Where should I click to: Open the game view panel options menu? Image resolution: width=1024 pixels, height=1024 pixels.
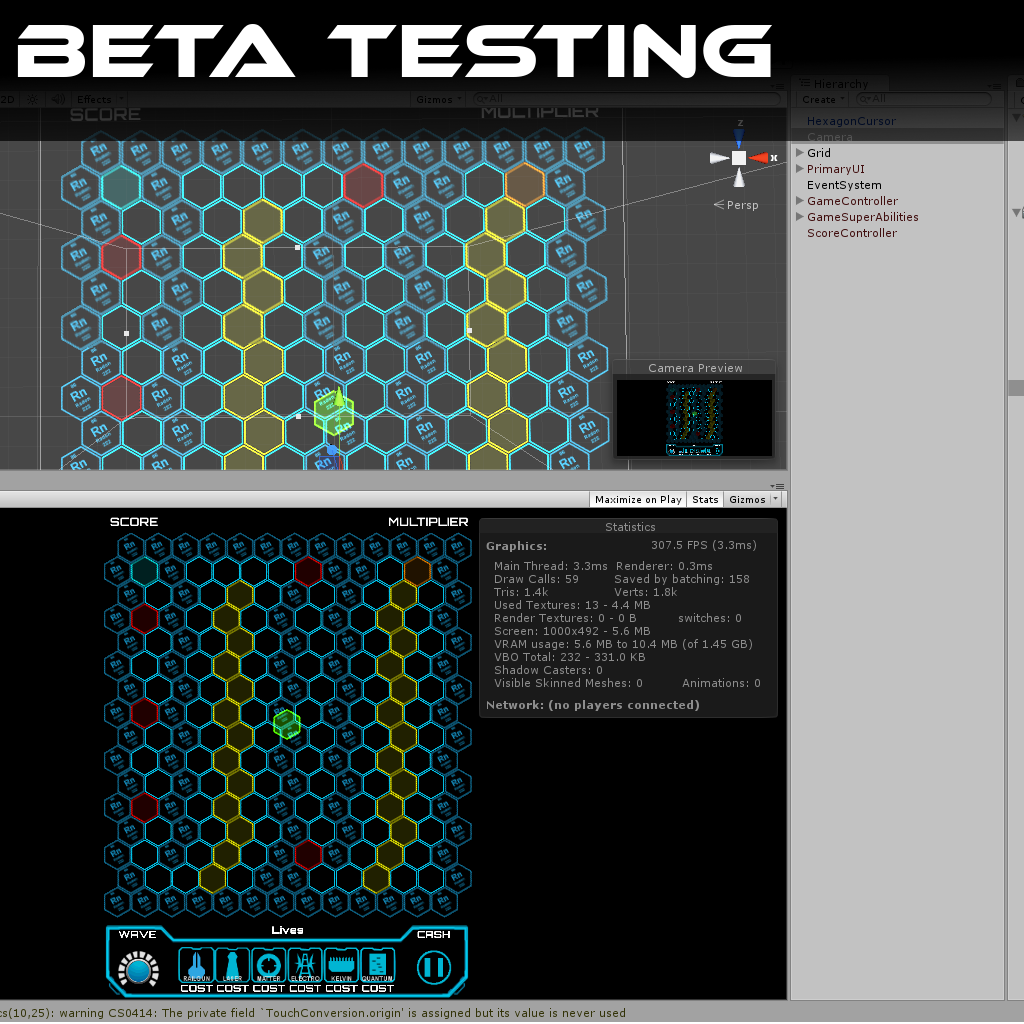click(x=777, y=486)
